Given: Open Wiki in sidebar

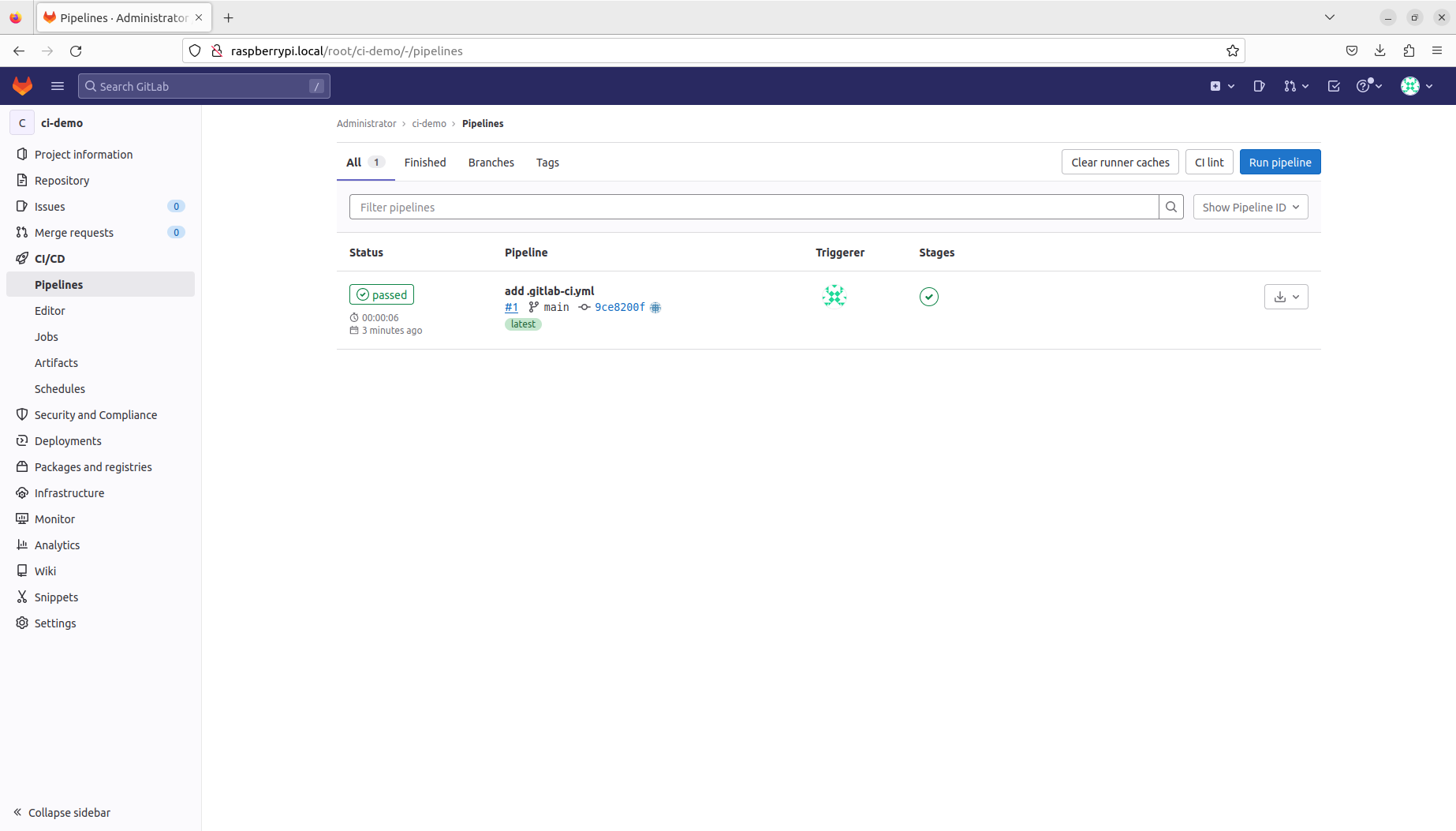Looking at the screenshot, I should click(x=101, y=571).
